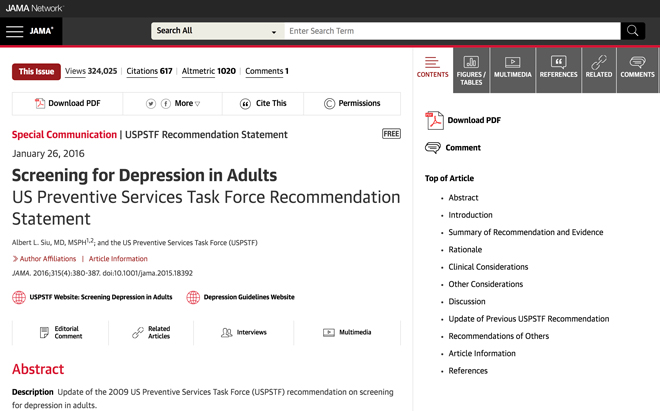Click sidebar Download PDF text
This screenshot has width=660, height=411.
(x=474, y=120)
